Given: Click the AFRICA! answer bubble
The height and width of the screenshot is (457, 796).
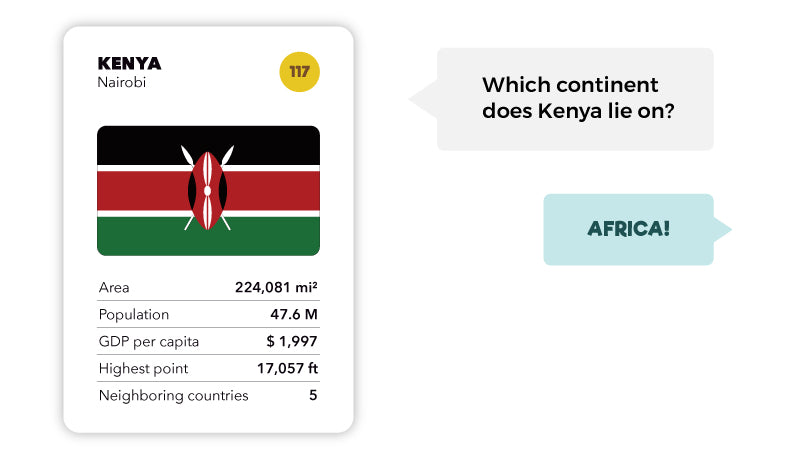Looking at the screenshot, I should [628, 229].
